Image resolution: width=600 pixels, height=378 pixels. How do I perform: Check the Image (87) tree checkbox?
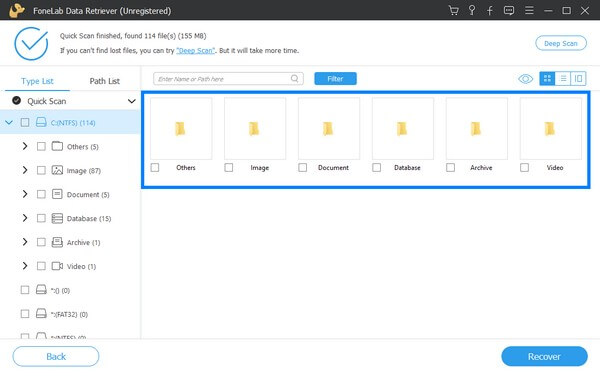[x=41, y=170]
